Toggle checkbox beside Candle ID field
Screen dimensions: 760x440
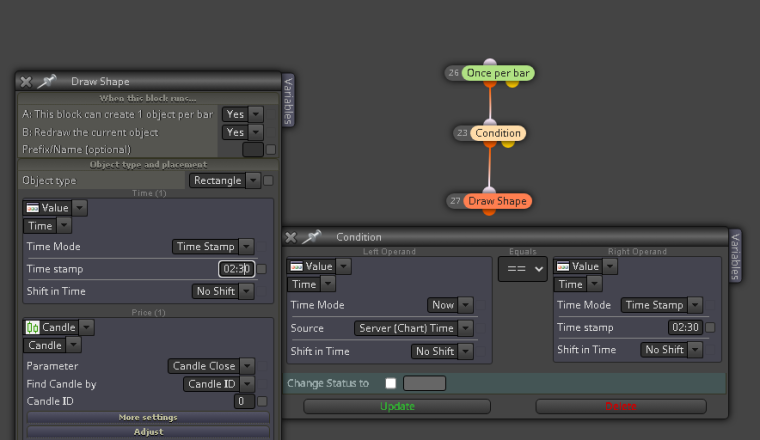pyautogui.click(x=262, y=401)
